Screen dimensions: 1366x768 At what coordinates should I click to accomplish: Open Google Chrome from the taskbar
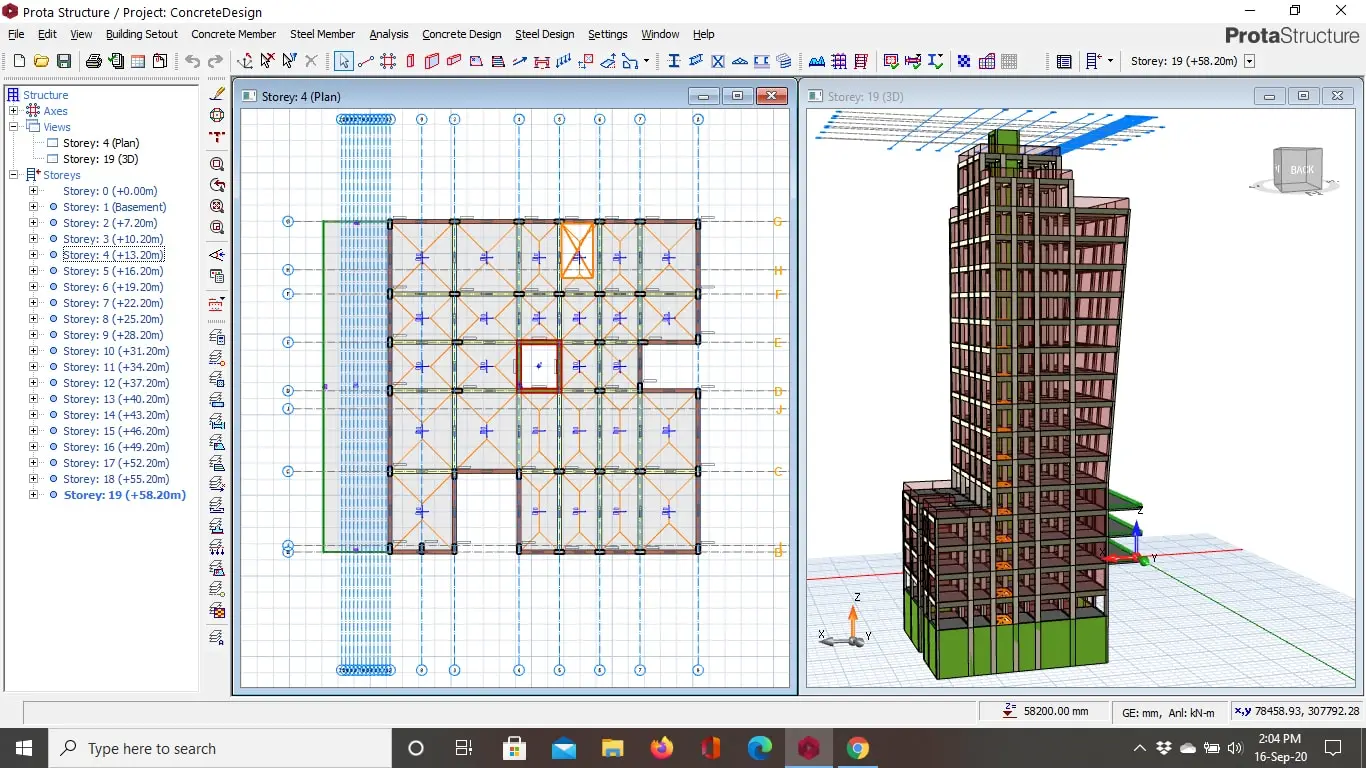pos(857,748)
